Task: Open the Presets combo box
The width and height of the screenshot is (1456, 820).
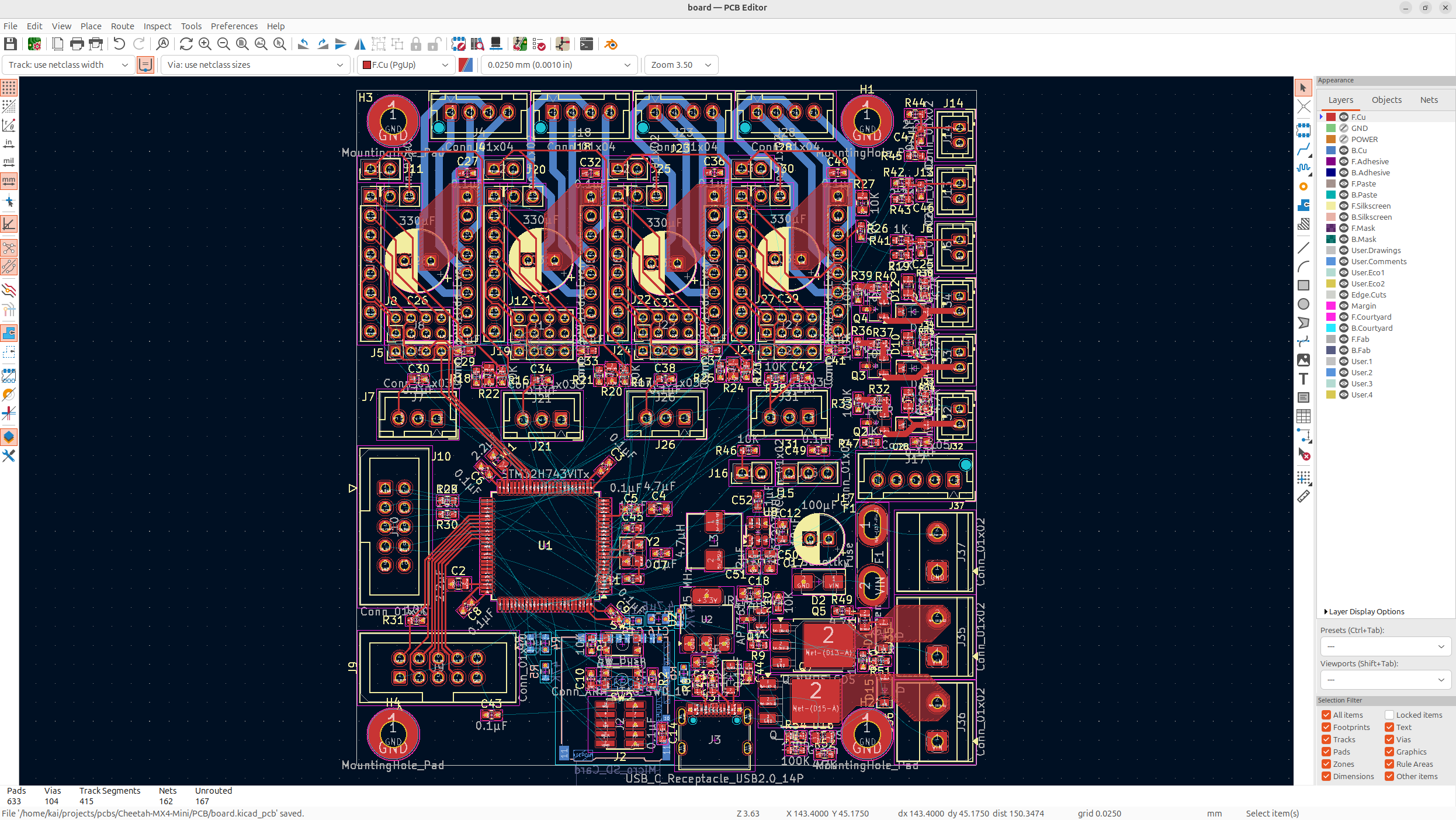Action: 1385,646
